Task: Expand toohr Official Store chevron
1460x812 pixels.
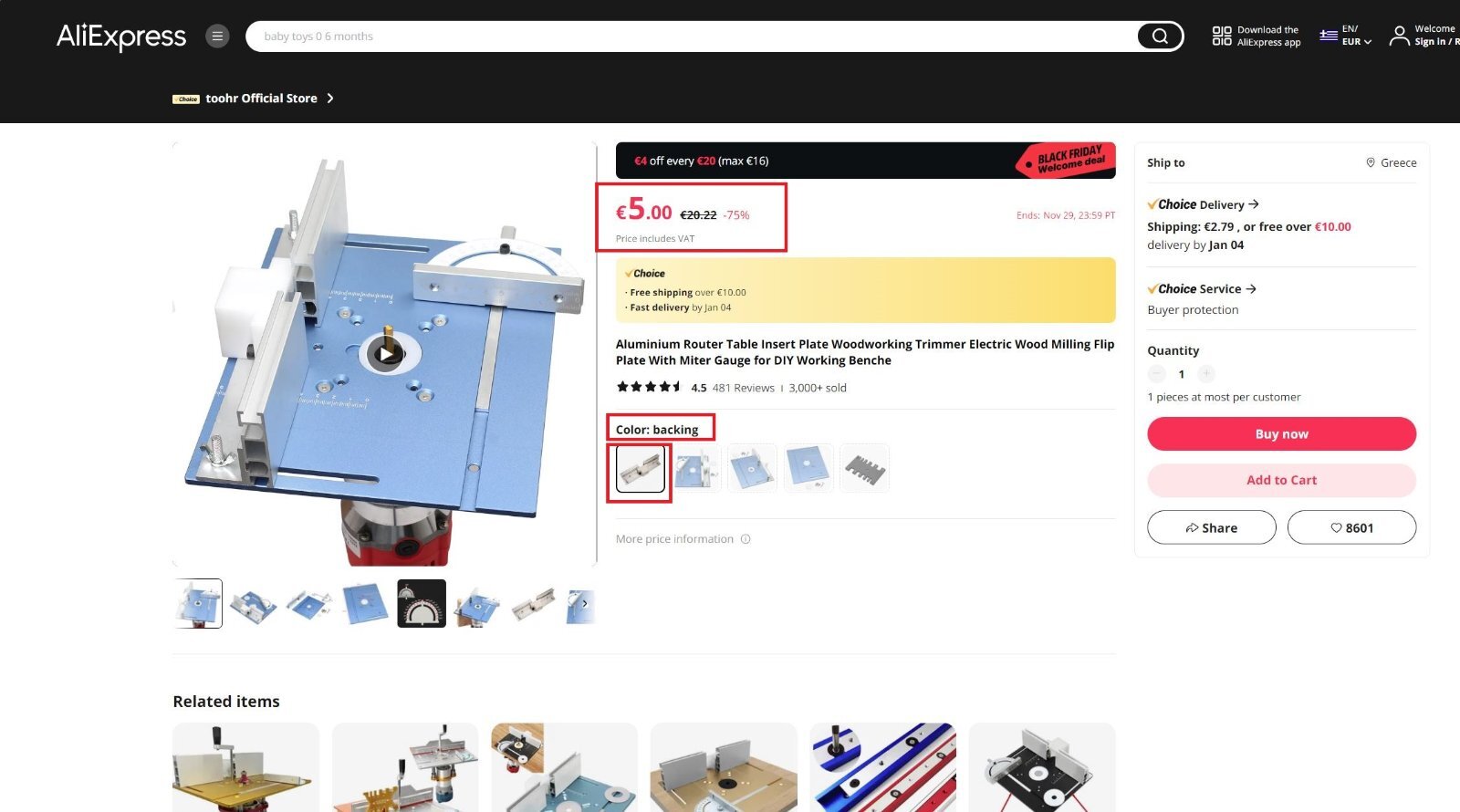Action: [330, 99]
